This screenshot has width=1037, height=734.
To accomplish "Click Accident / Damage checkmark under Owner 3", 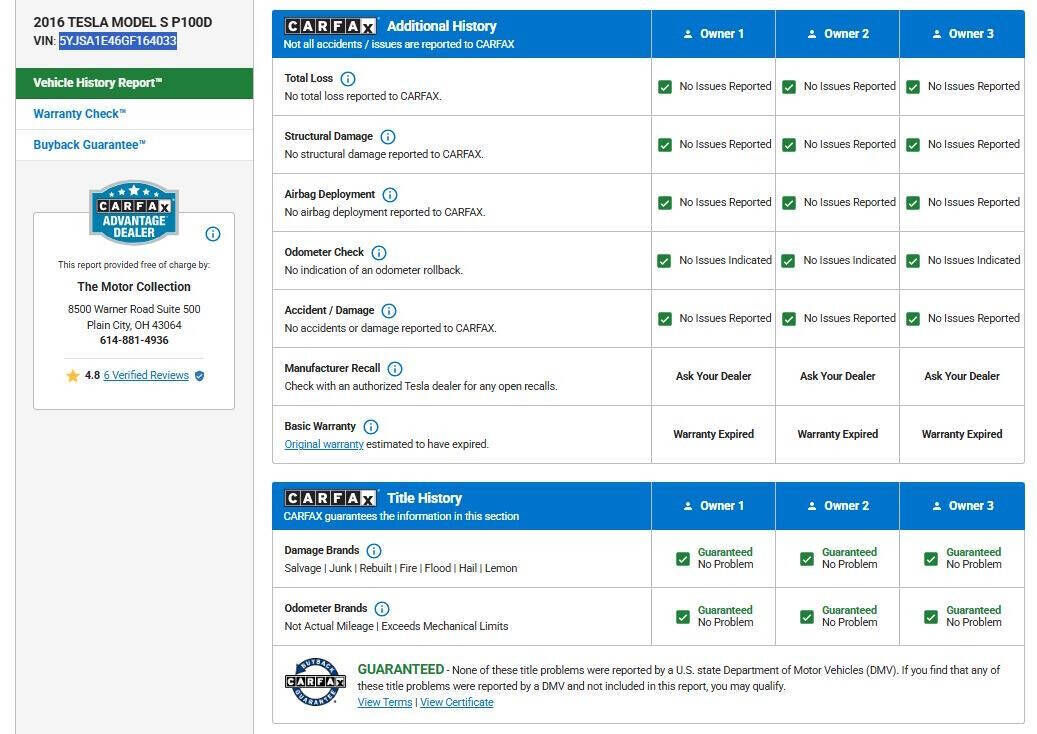I will coord(913,319).
